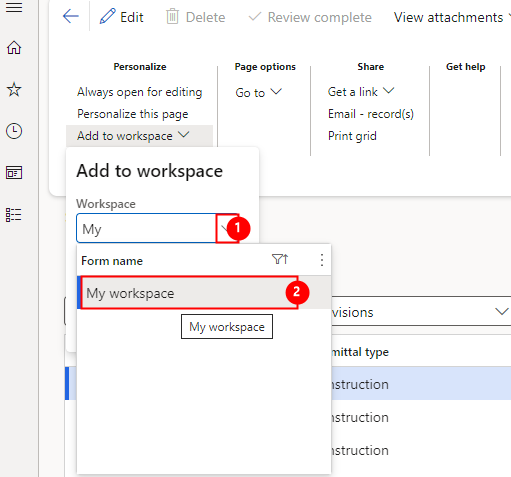Click the filter sort icon beside Form name
Screen dimensions: 511x477
[280, 259]
